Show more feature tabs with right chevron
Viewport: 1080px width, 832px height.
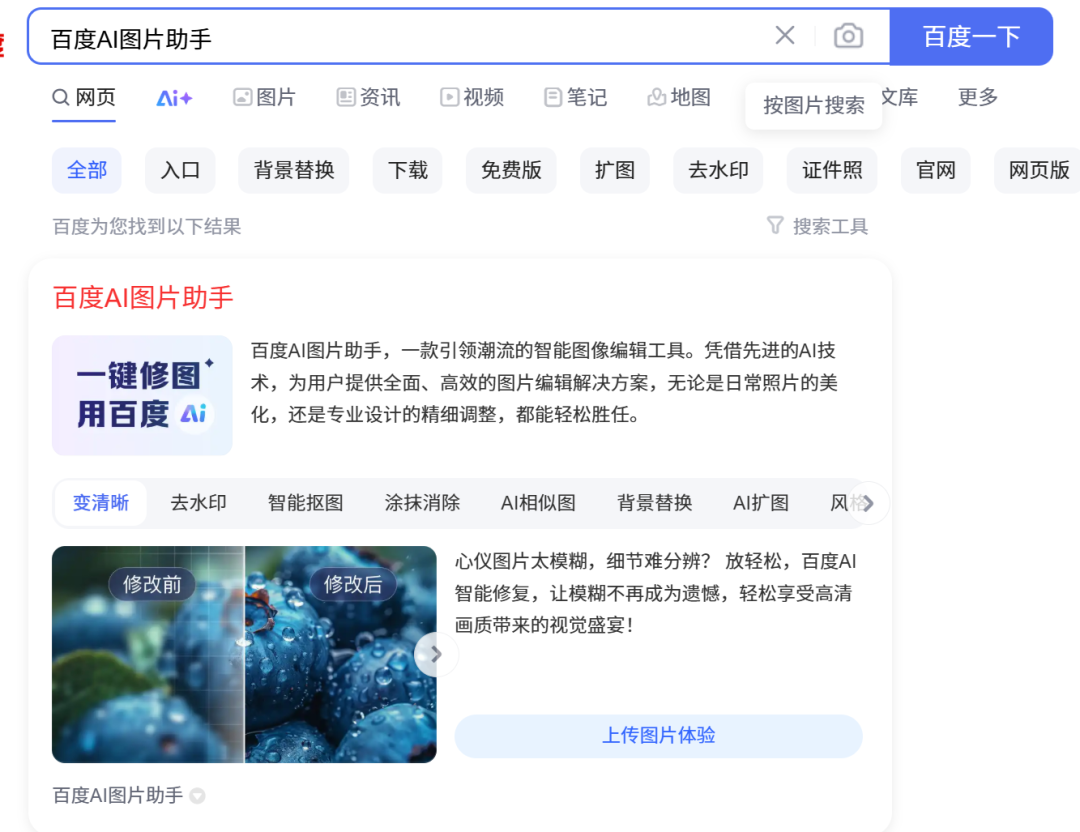tap(868, 503)
